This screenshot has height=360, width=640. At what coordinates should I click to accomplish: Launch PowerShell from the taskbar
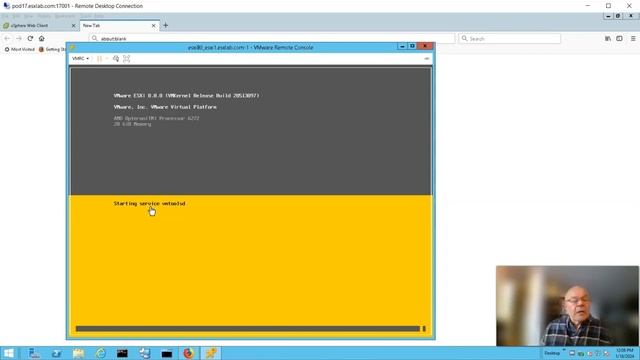tap(56, 353)
